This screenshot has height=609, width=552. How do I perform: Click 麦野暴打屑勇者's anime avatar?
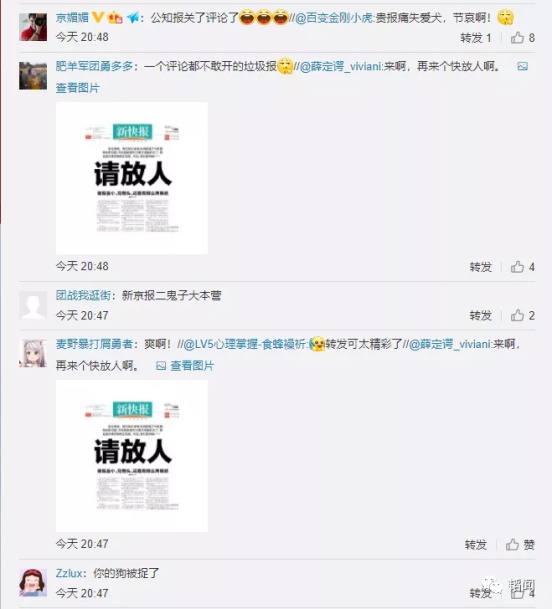point(33,353)
